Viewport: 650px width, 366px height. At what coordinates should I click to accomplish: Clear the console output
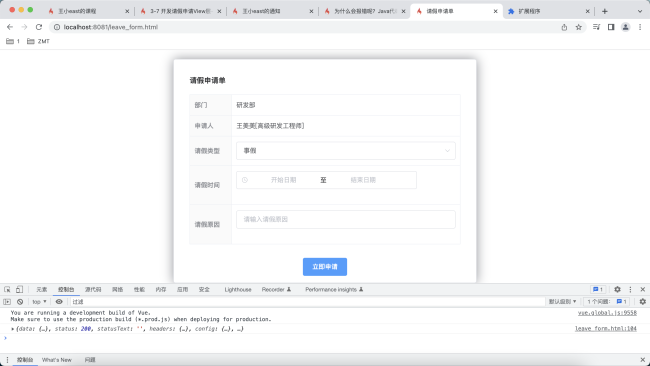click(20, 301)
